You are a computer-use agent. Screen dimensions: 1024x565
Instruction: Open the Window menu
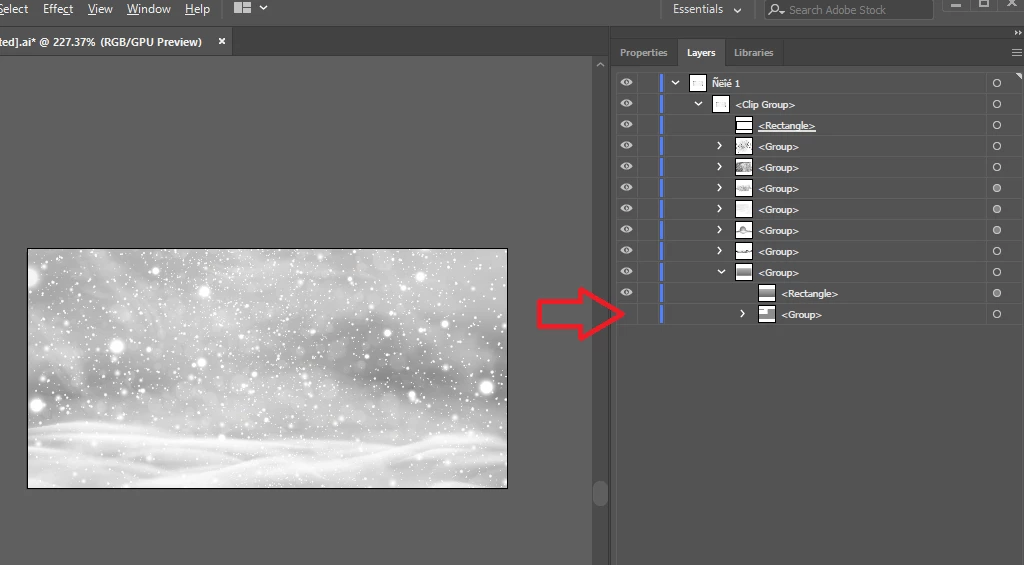pos(148,9)
